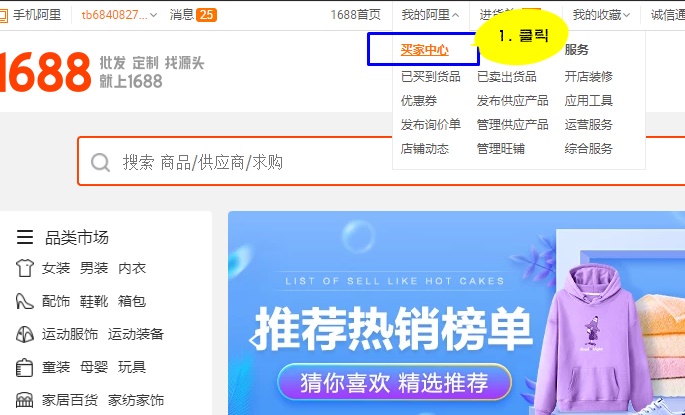Collapse the 我的阿里 dropdown menu

click(430, 15)
